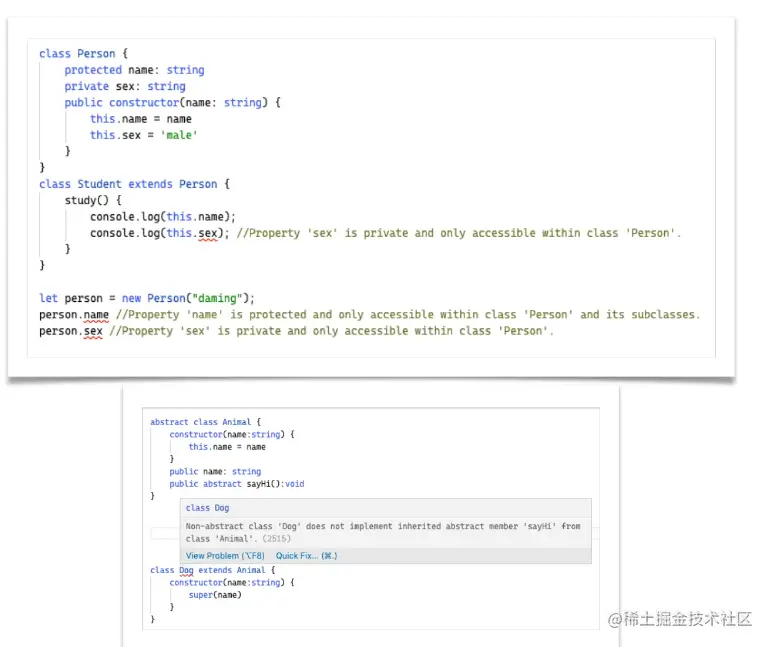The width and height of the screenshot is (771, 647).
Task: Click the underlined 'name' in person.name
Action: [x=96, y=315]
